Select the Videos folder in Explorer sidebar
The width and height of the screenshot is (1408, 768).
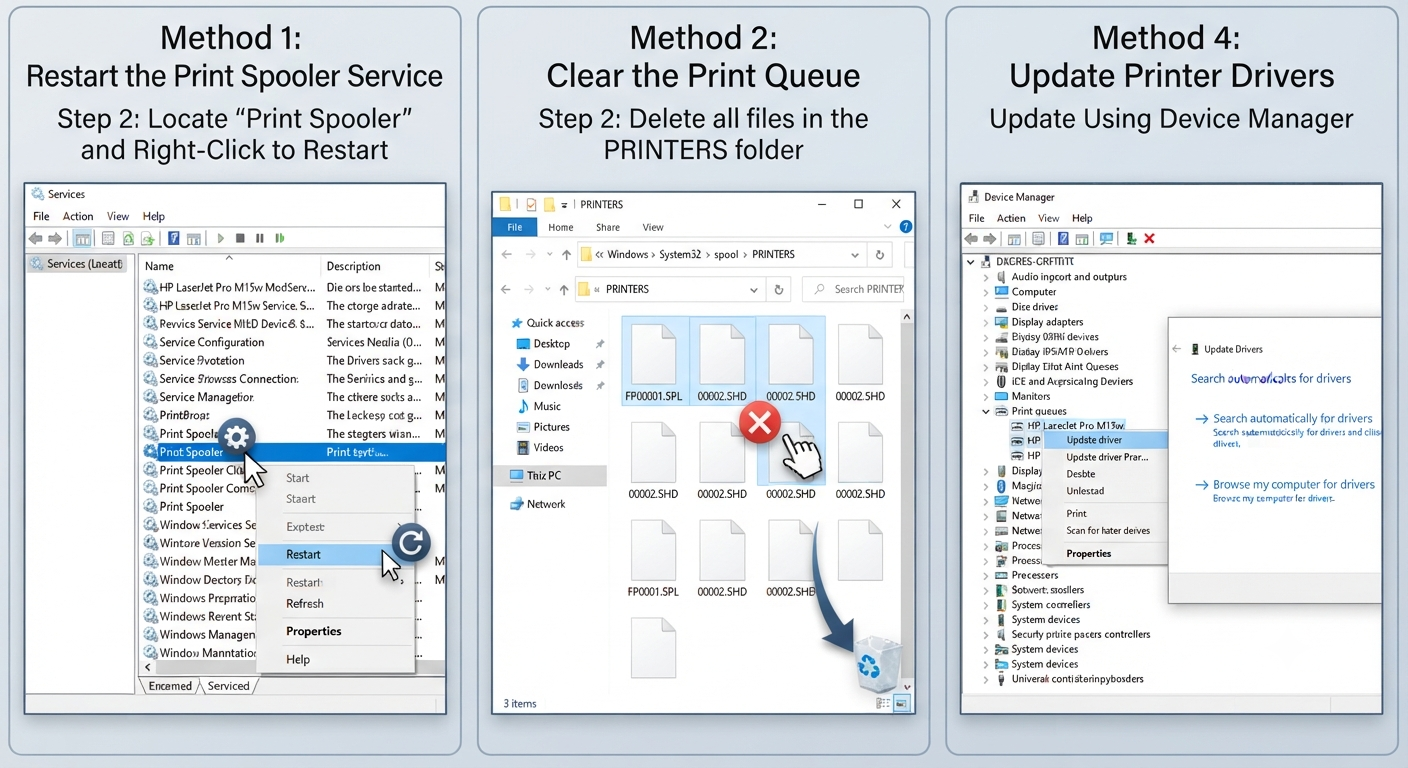pyautogui.click(x=548, y=448)
